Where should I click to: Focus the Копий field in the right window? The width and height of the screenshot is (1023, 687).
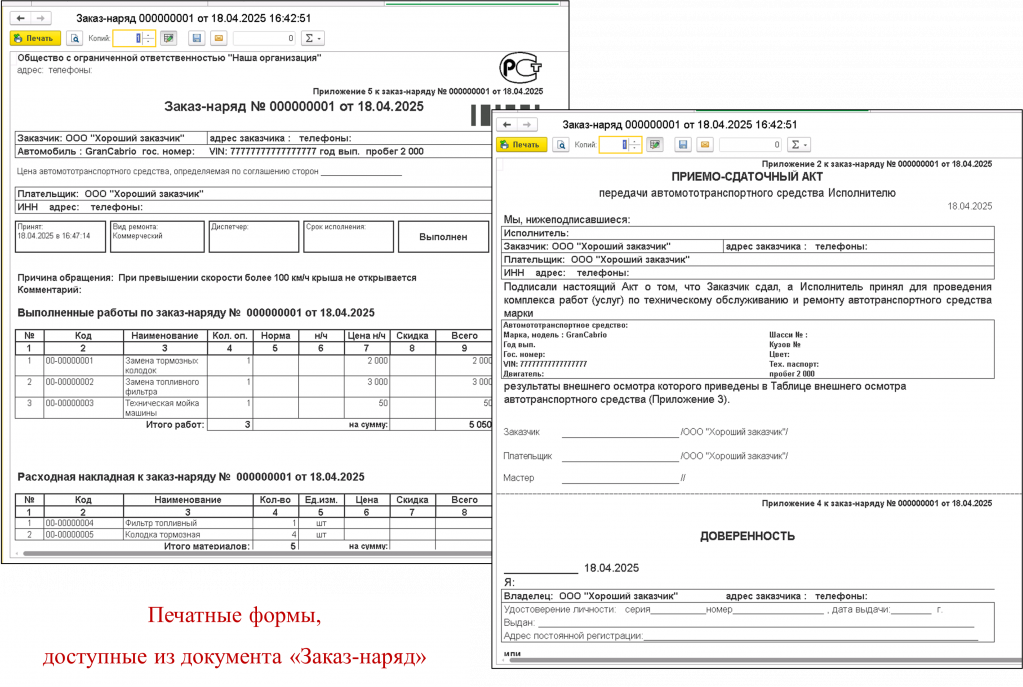pyautogui.click(x=614, y=145)
